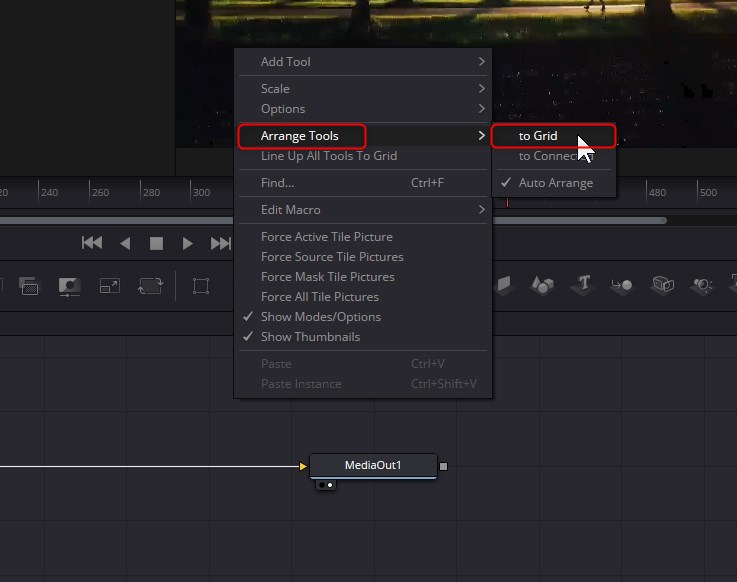Open the Scale submenu
The image size is (737, 582).
363,88
